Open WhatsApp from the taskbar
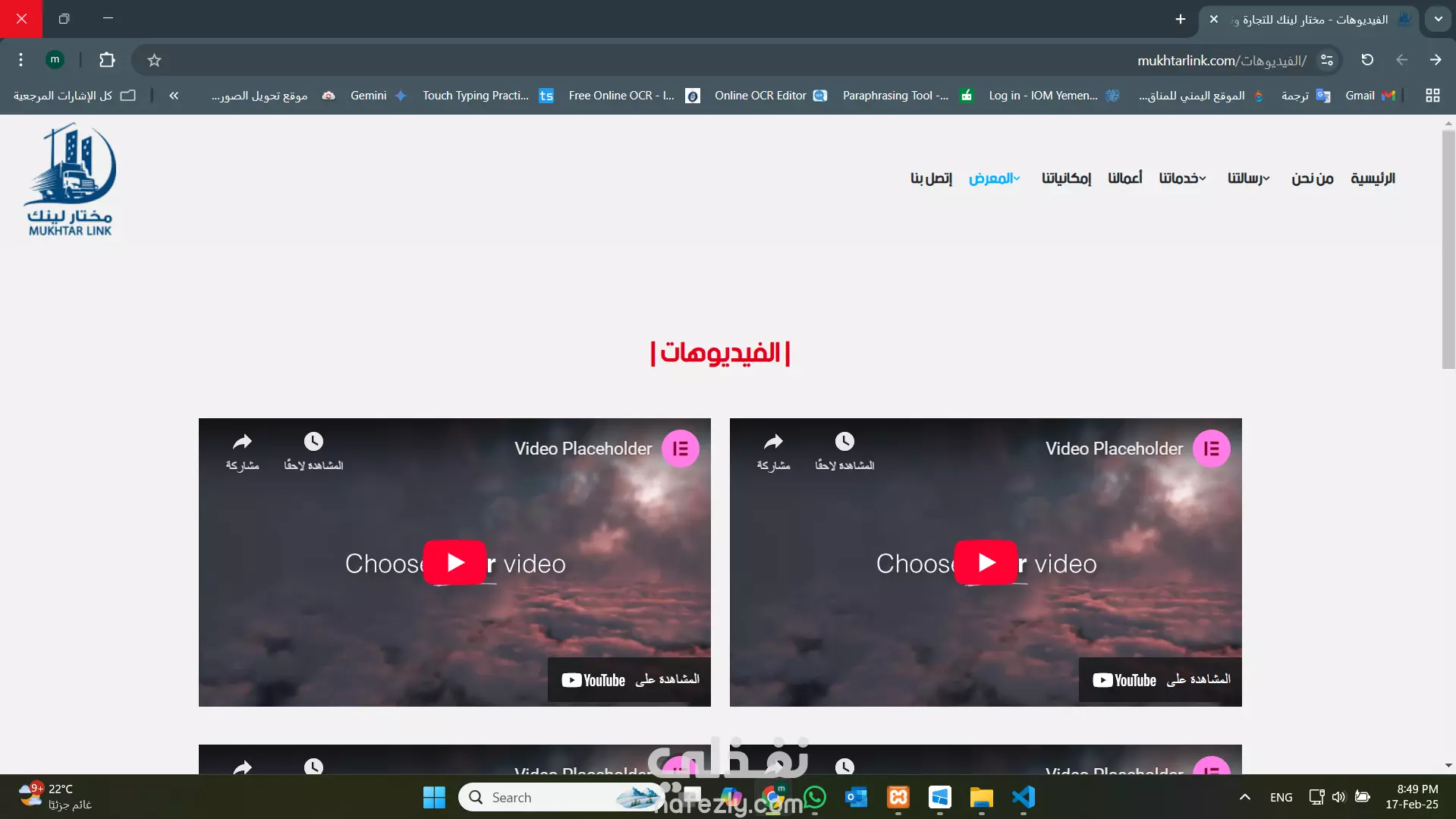Image resolution: width=1456 pixels, height=819 pixels. [x=815, y=797]
